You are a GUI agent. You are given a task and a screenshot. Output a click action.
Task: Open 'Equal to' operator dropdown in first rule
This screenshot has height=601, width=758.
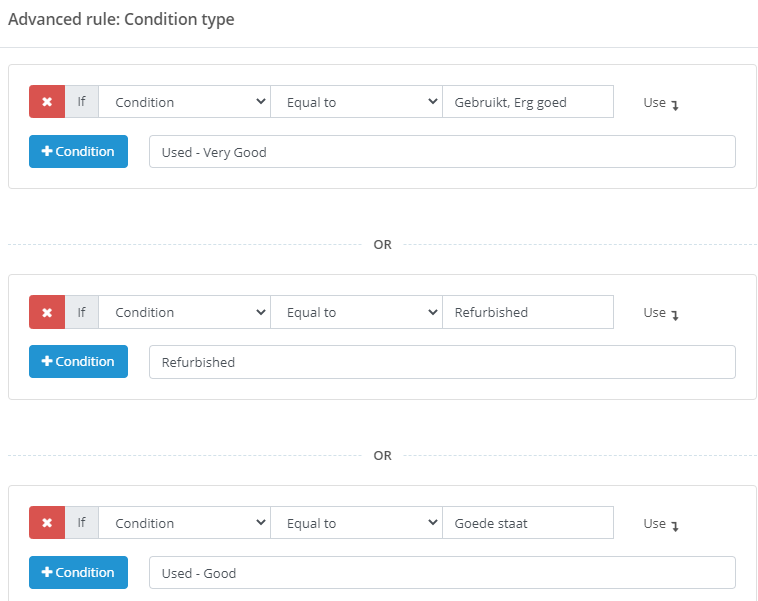[x=357, y=102]
